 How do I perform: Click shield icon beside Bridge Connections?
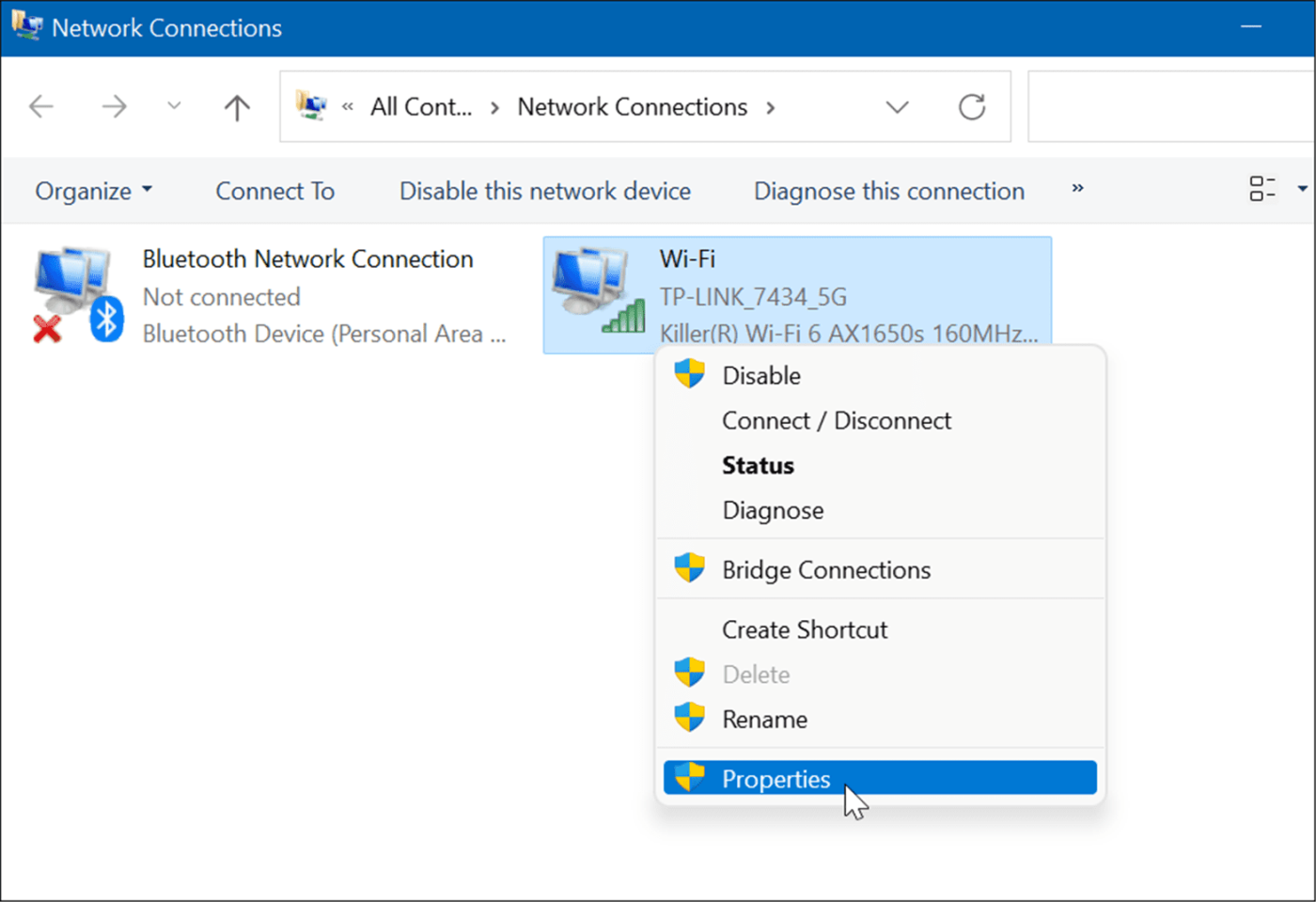(689, 568)
